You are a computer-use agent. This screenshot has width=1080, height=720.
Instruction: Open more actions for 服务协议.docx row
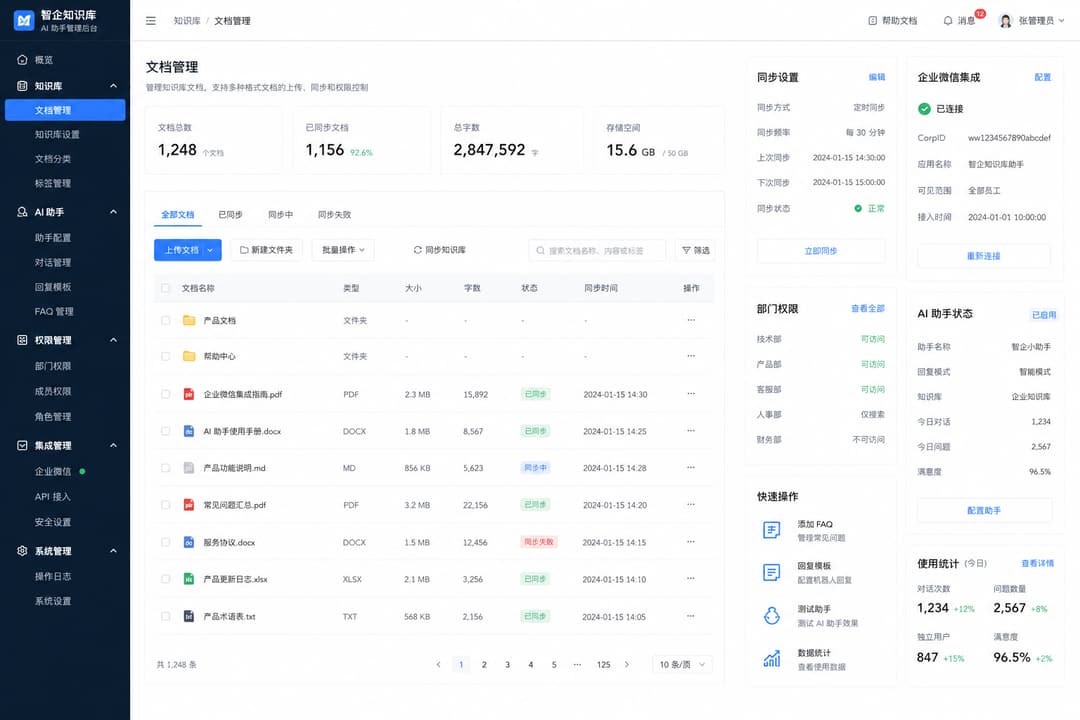point(691,542)
